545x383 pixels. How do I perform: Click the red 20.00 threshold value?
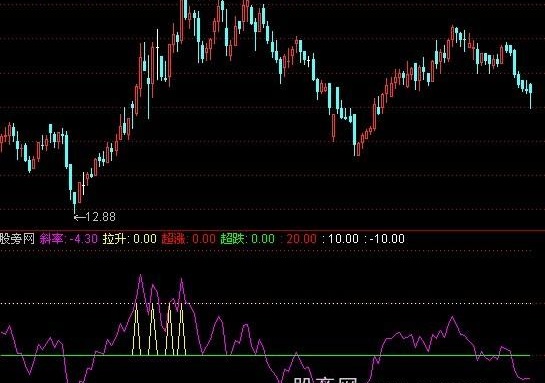pos(301,239)
